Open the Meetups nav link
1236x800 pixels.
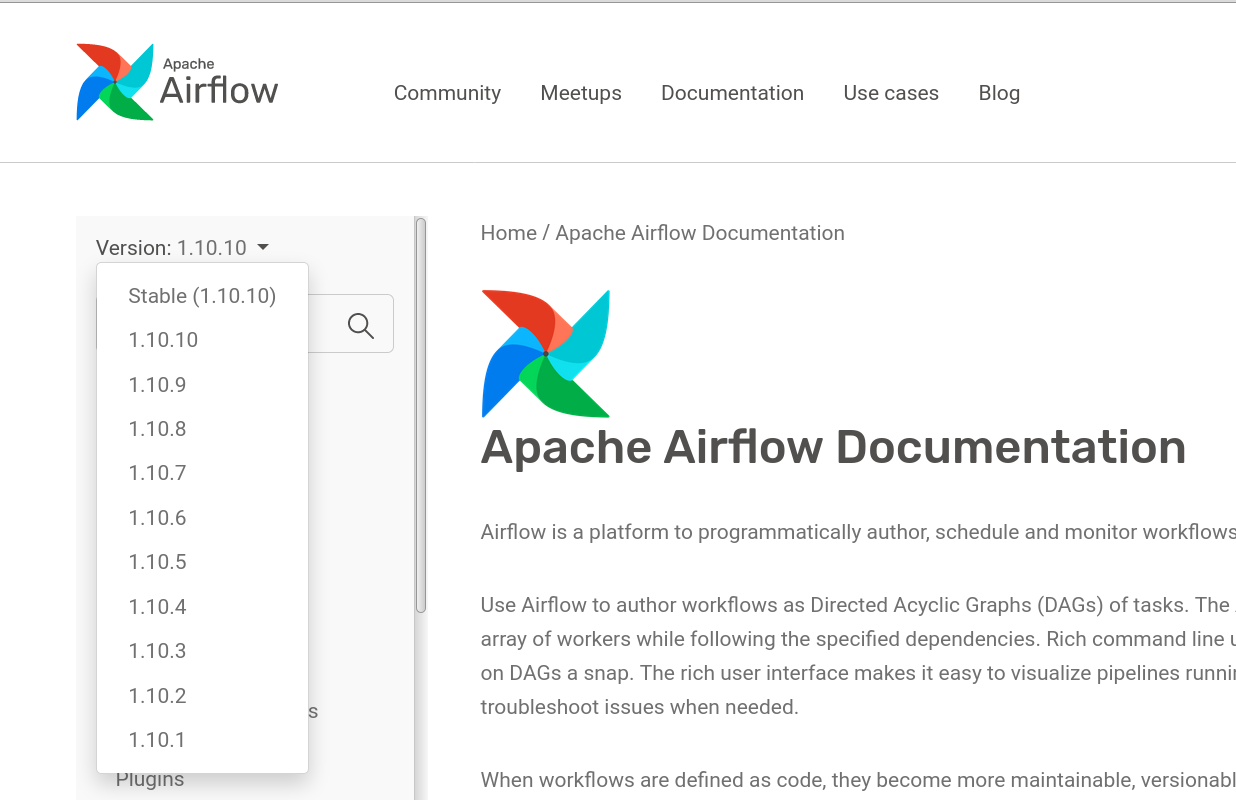tap(581, 93)
